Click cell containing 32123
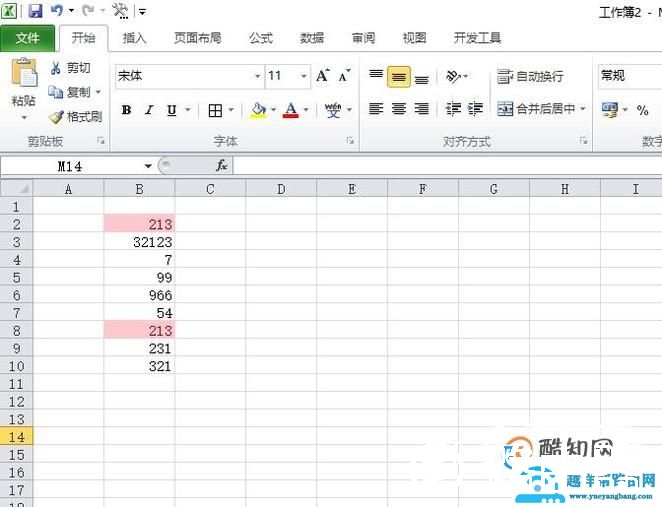 [139, 242]
